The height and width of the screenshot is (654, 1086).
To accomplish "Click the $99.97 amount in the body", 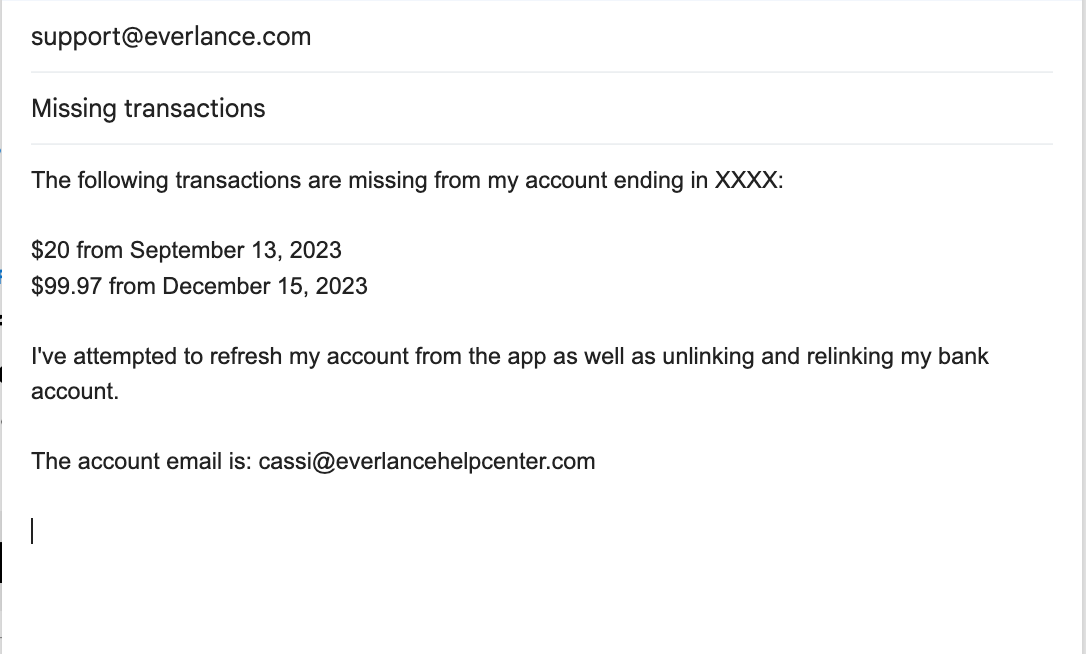I will tap(66, 286).
